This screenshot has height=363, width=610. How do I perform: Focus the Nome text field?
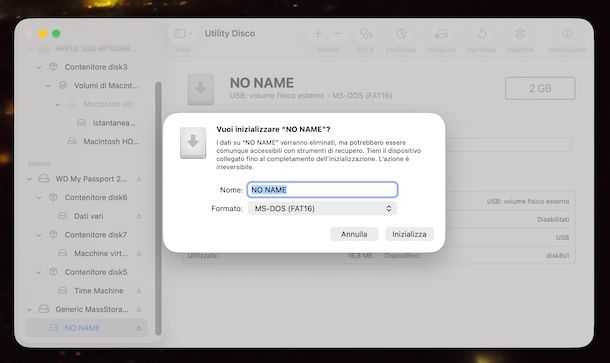[x=322, y=189]
